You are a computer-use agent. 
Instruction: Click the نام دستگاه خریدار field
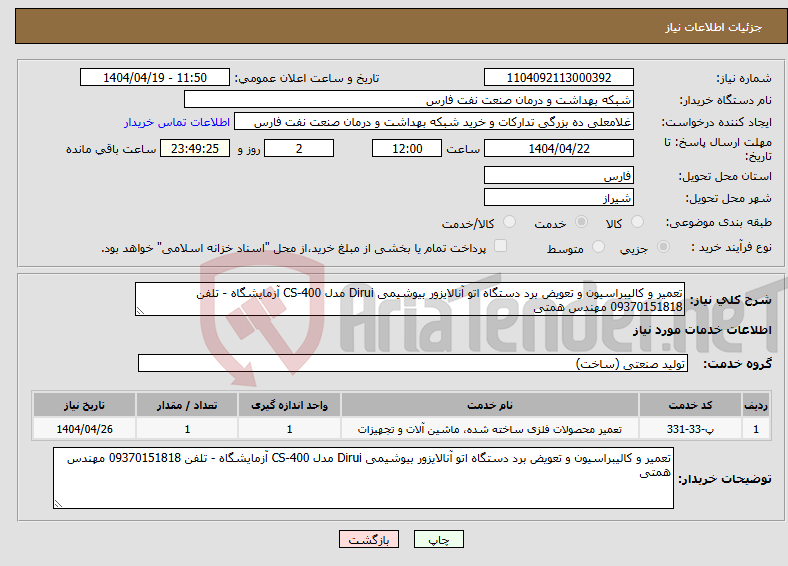409,100
